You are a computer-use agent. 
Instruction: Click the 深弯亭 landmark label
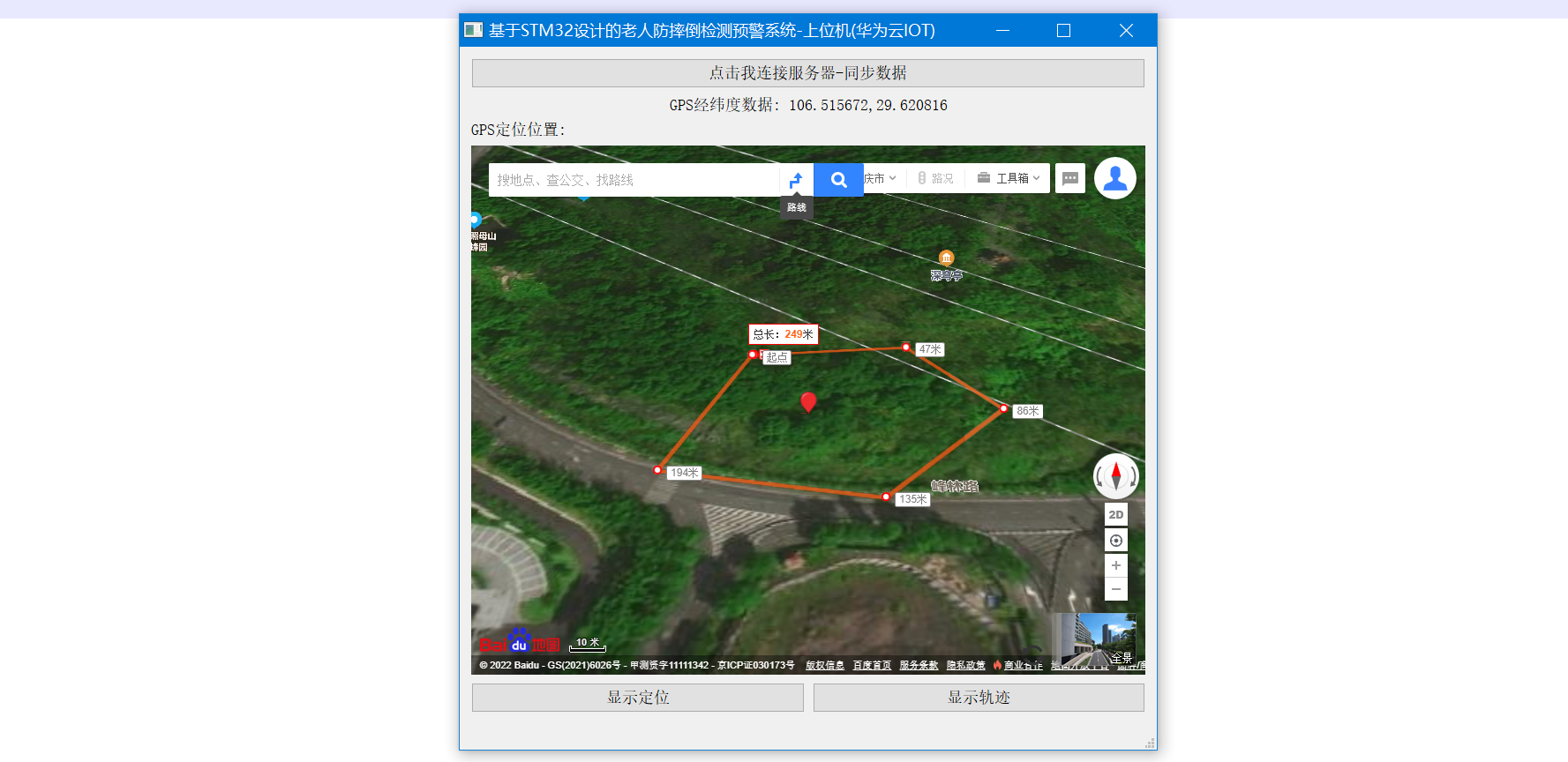947,275
